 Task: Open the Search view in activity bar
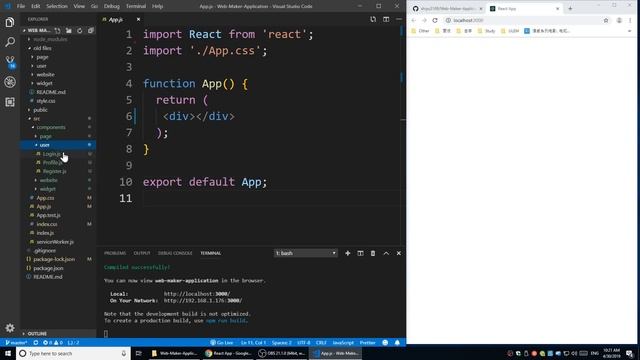pyautogui.click(x=10, y=42)
